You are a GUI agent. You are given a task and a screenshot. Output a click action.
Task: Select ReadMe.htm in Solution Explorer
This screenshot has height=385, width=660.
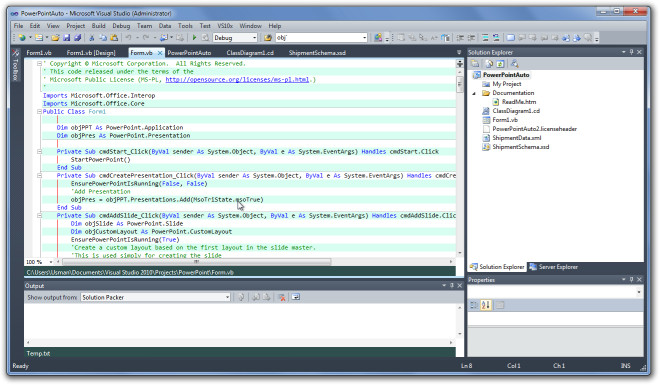click(519, 102)
